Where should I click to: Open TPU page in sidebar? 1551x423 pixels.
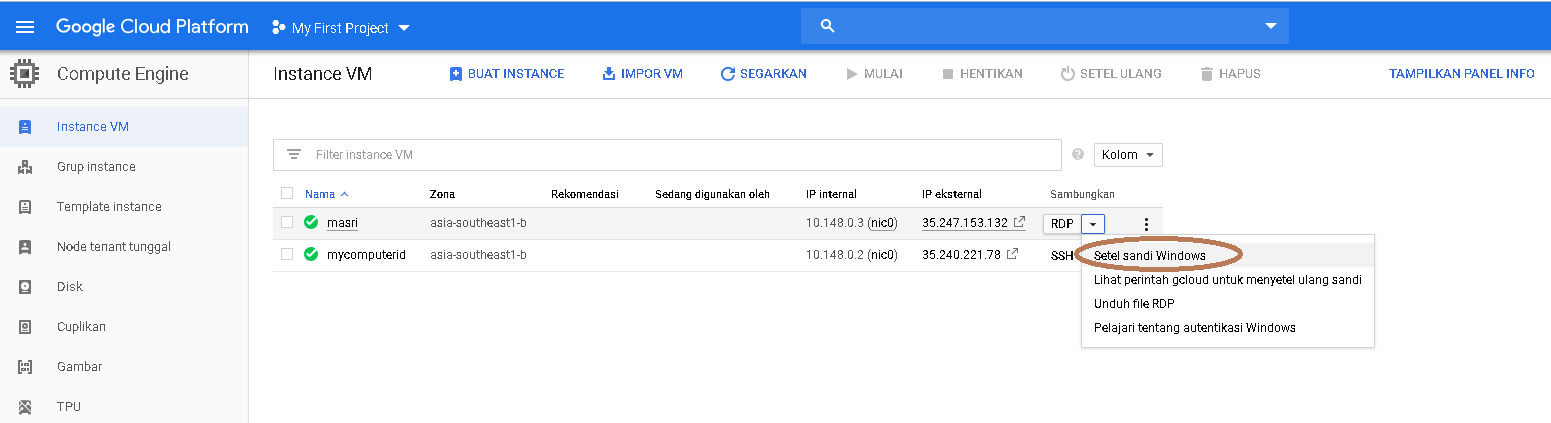(x=69, y=407)
